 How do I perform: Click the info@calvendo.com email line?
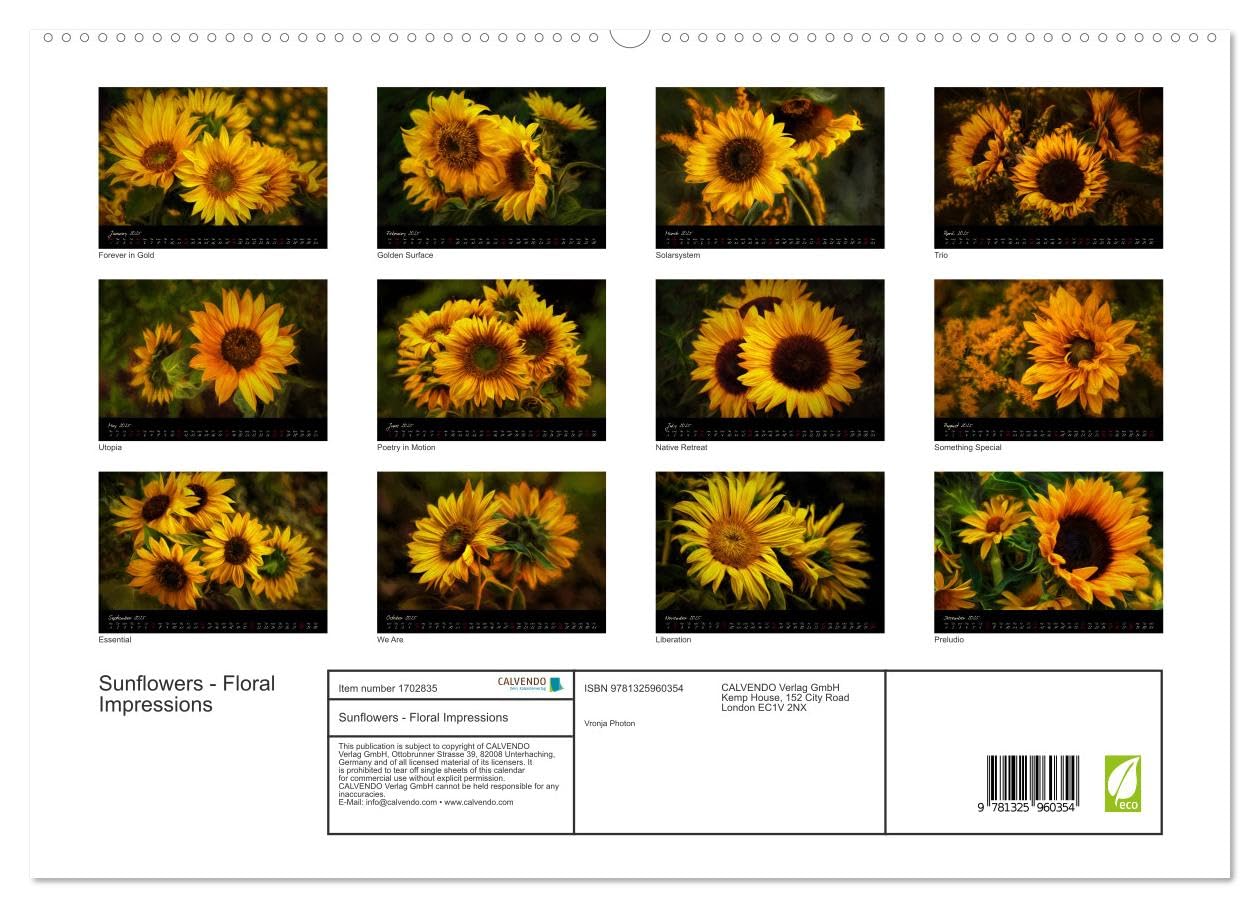(426, 802)
